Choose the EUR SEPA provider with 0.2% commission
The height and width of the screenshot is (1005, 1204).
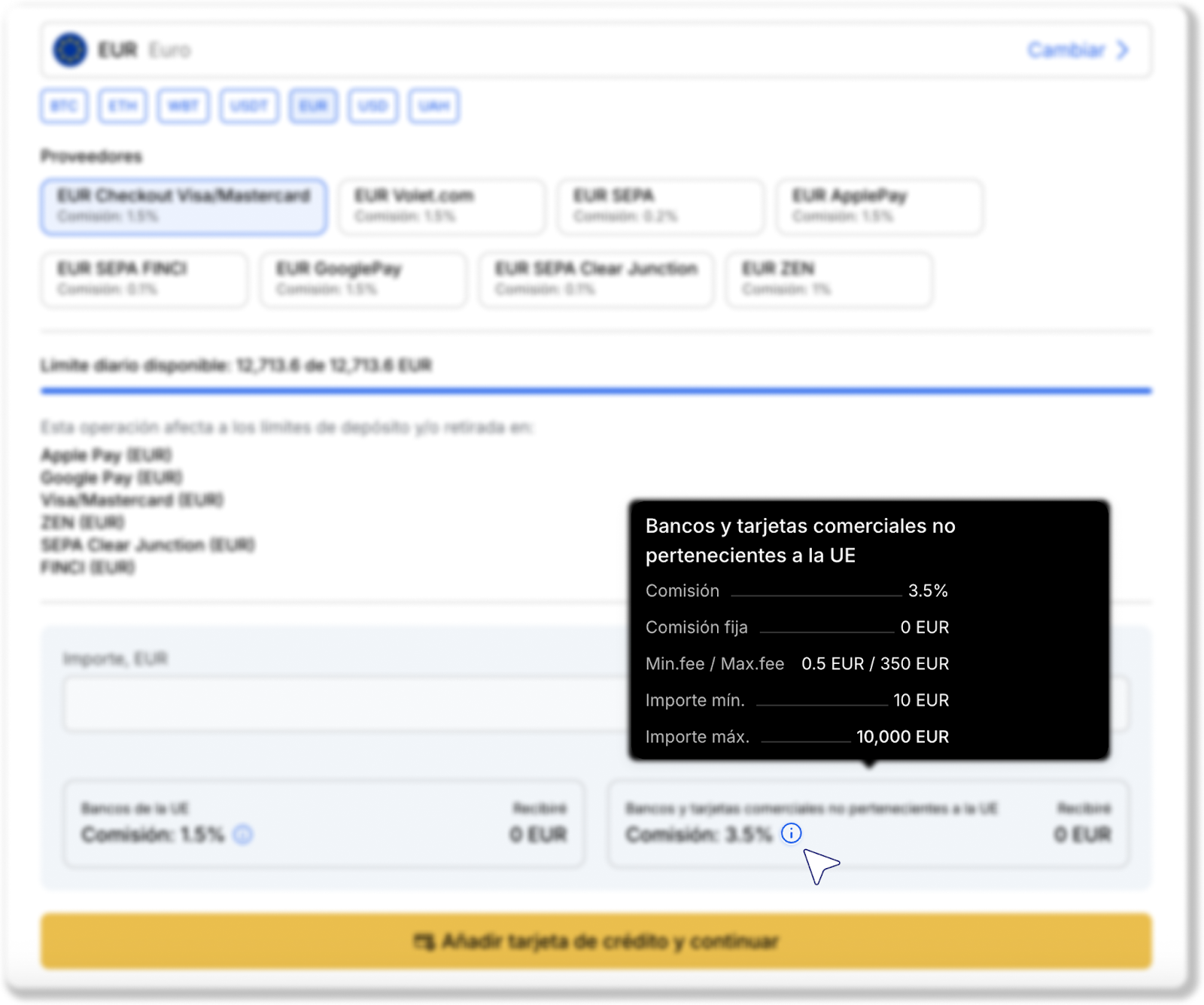click(661, 206)
